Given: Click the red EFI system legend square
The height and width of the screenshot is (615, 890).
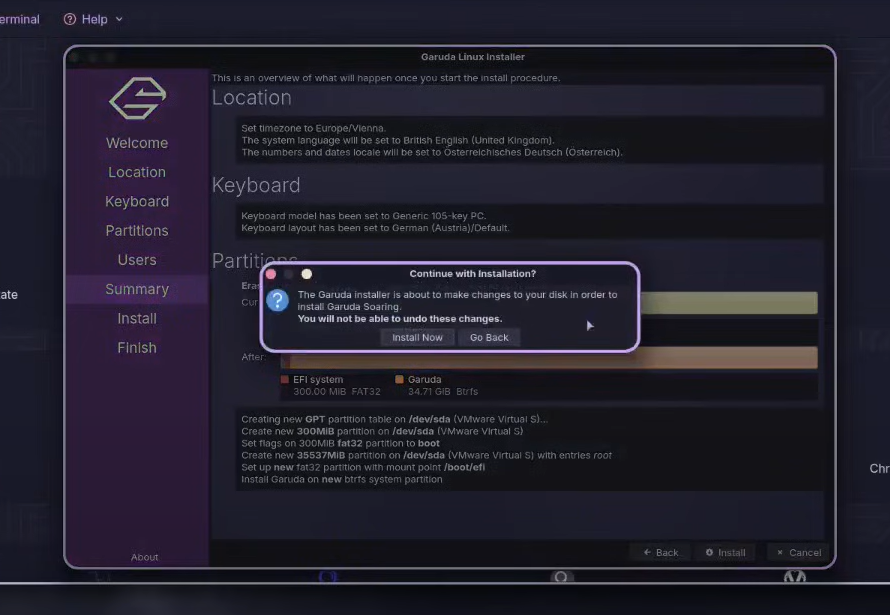Looking at the screenshot, I should tap(285, 380).
